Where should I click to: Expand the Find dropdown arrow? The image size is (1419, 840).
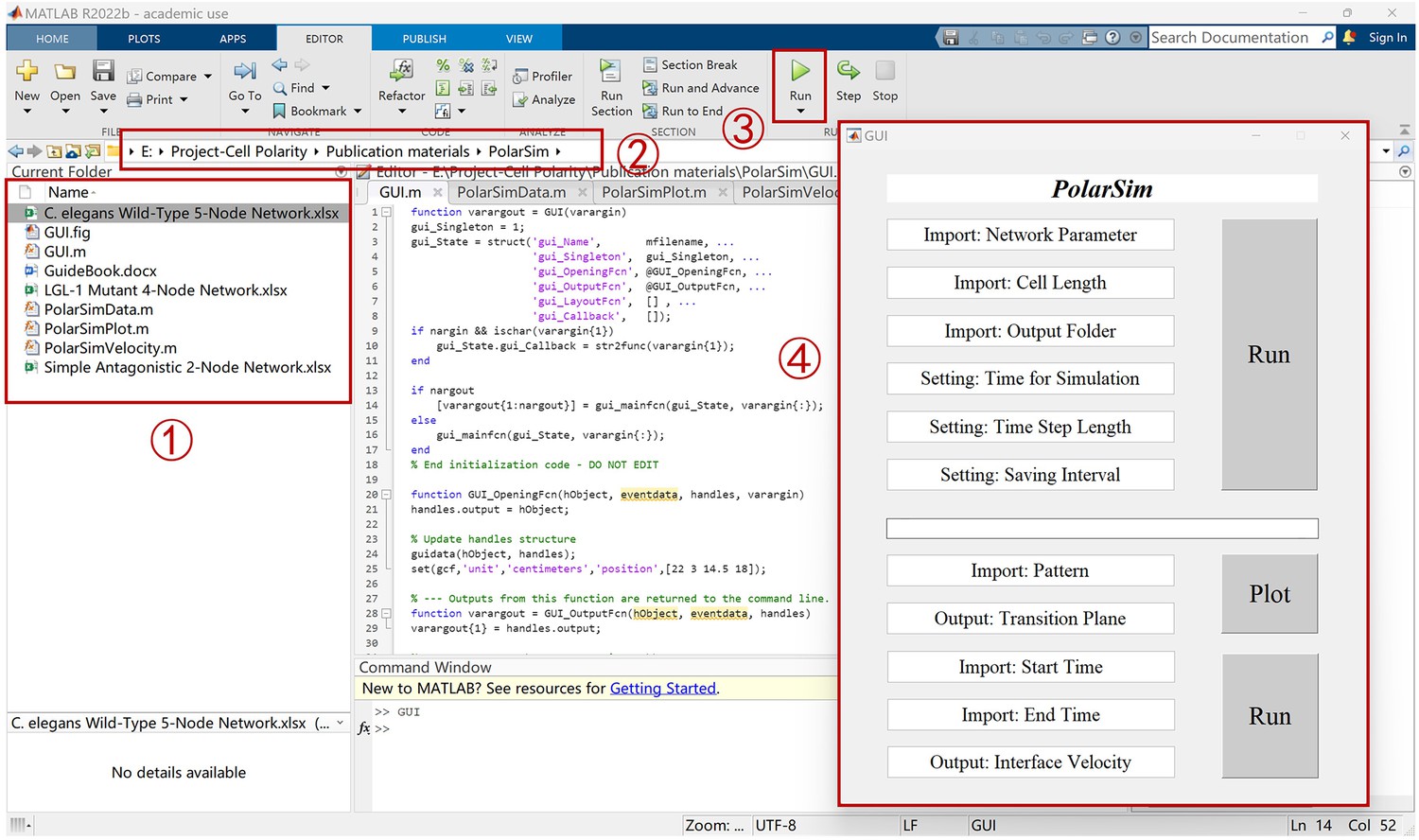(x=325, y=88)
